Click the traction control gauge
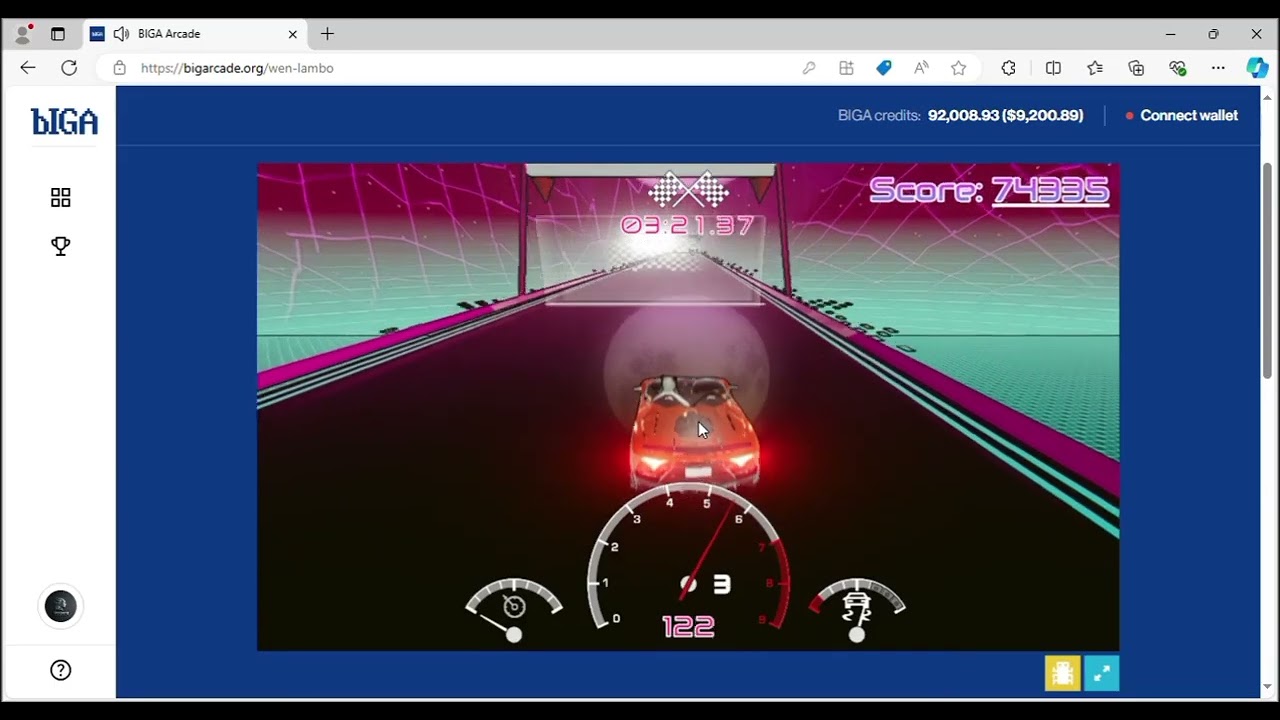 point(857,609)
